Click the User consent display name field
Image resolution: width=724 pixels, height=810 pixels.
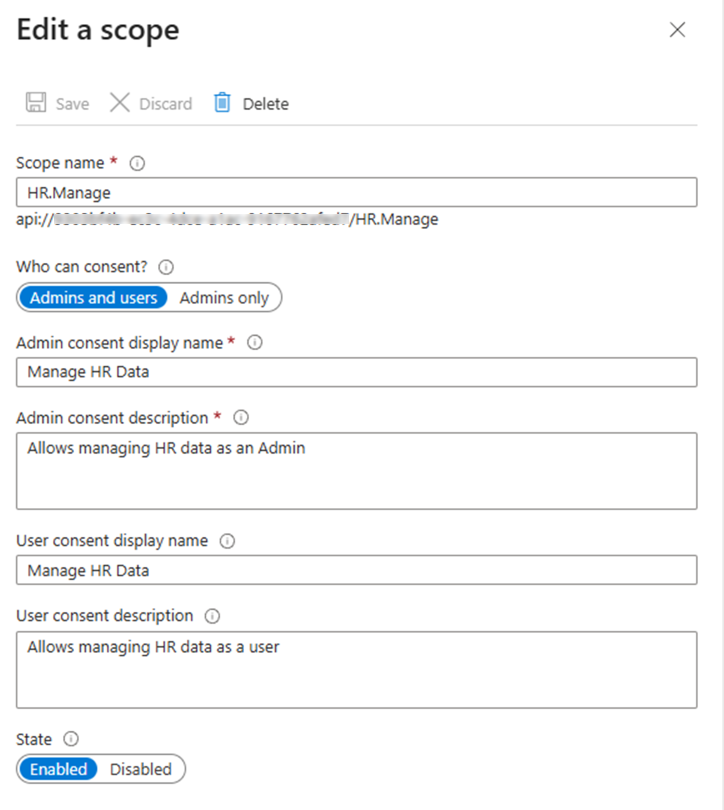pyautogui.click(x=356, y=570)
